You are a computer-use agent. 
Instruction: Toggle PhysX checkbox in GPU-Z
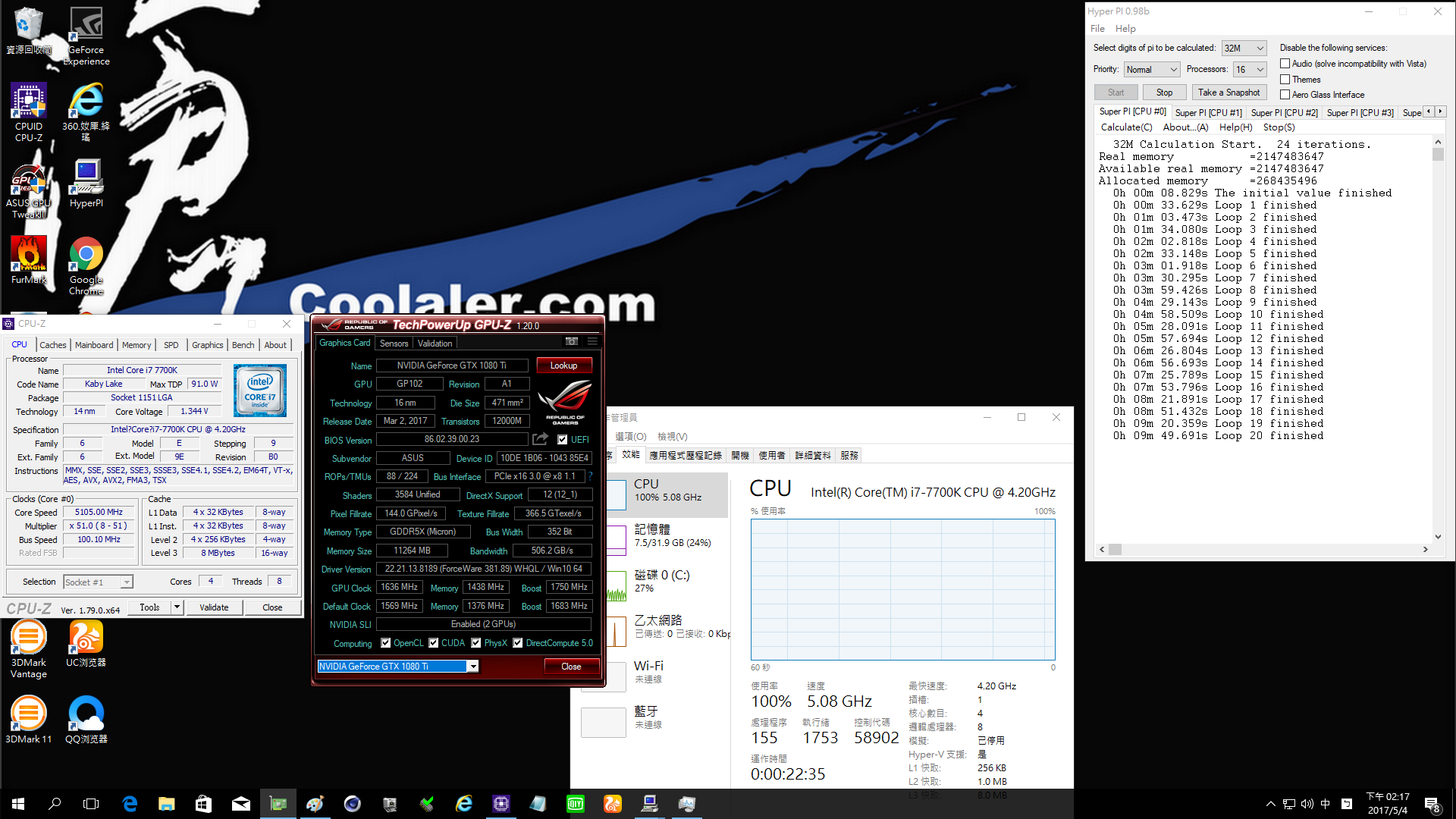point(476,643)
